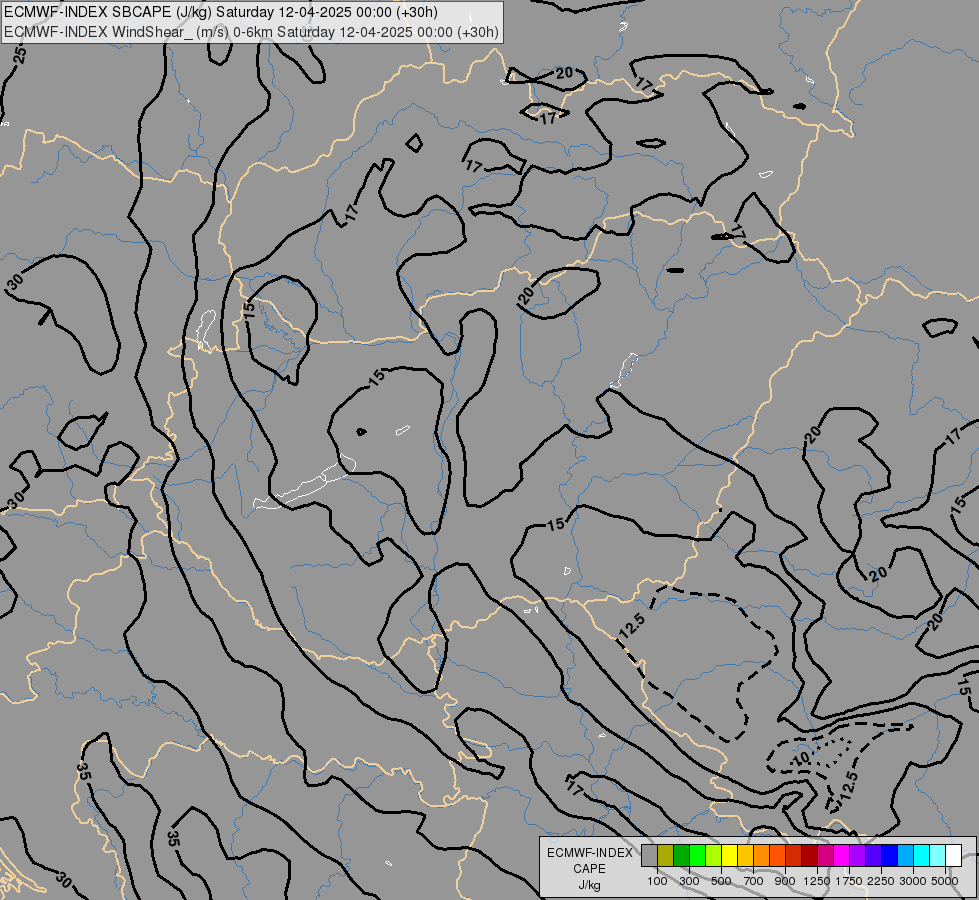Screen dimensions: 979x900
Task: Click the gray swatch in the CAPE legend
Action: 649,855
